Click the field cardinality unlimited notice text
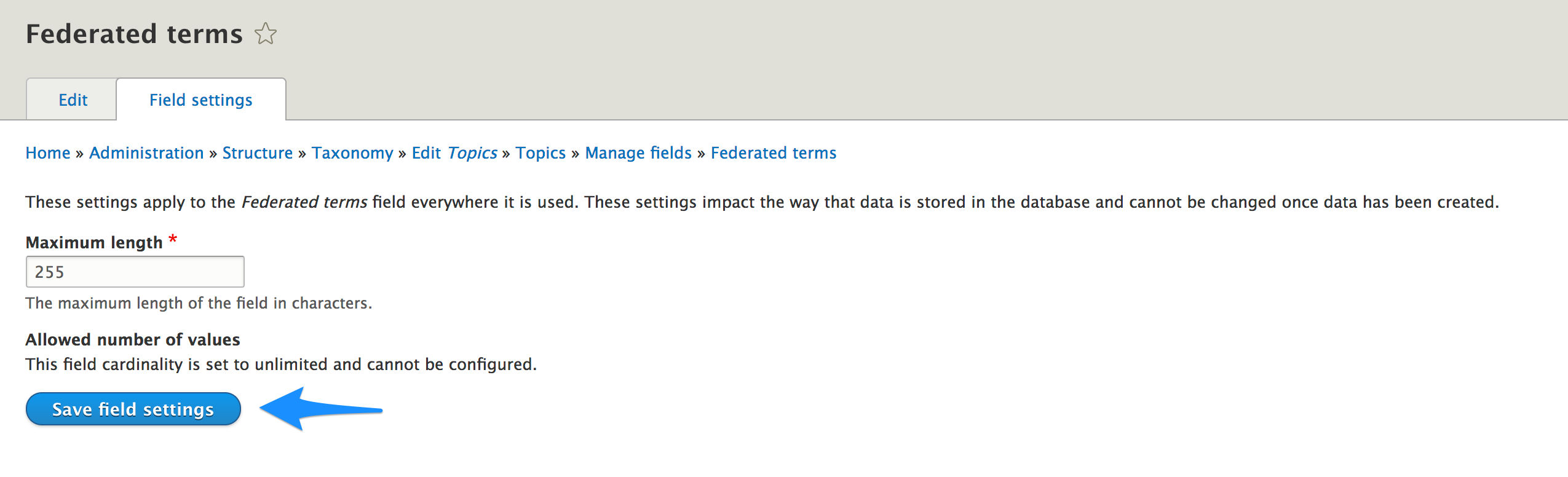 [281, 365]
